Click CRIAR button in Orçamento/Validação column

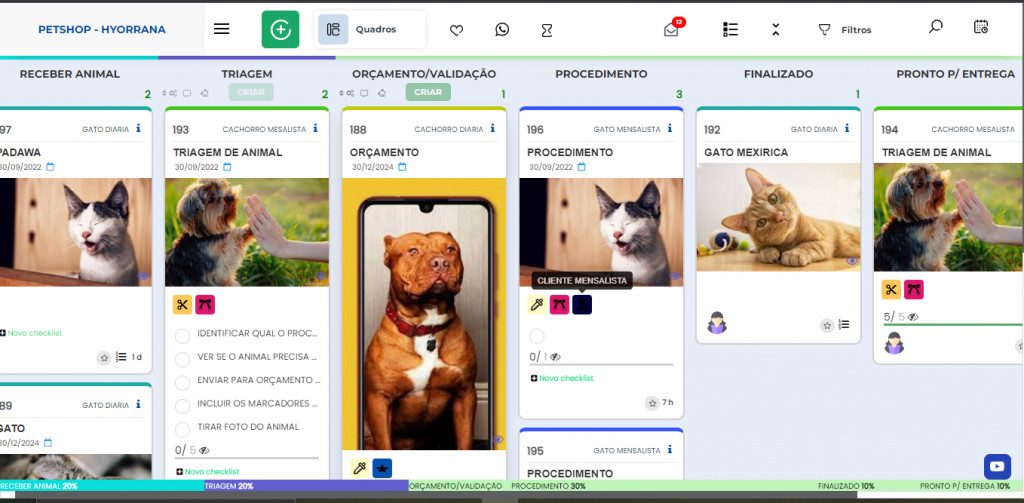click(x=427, y=92)
